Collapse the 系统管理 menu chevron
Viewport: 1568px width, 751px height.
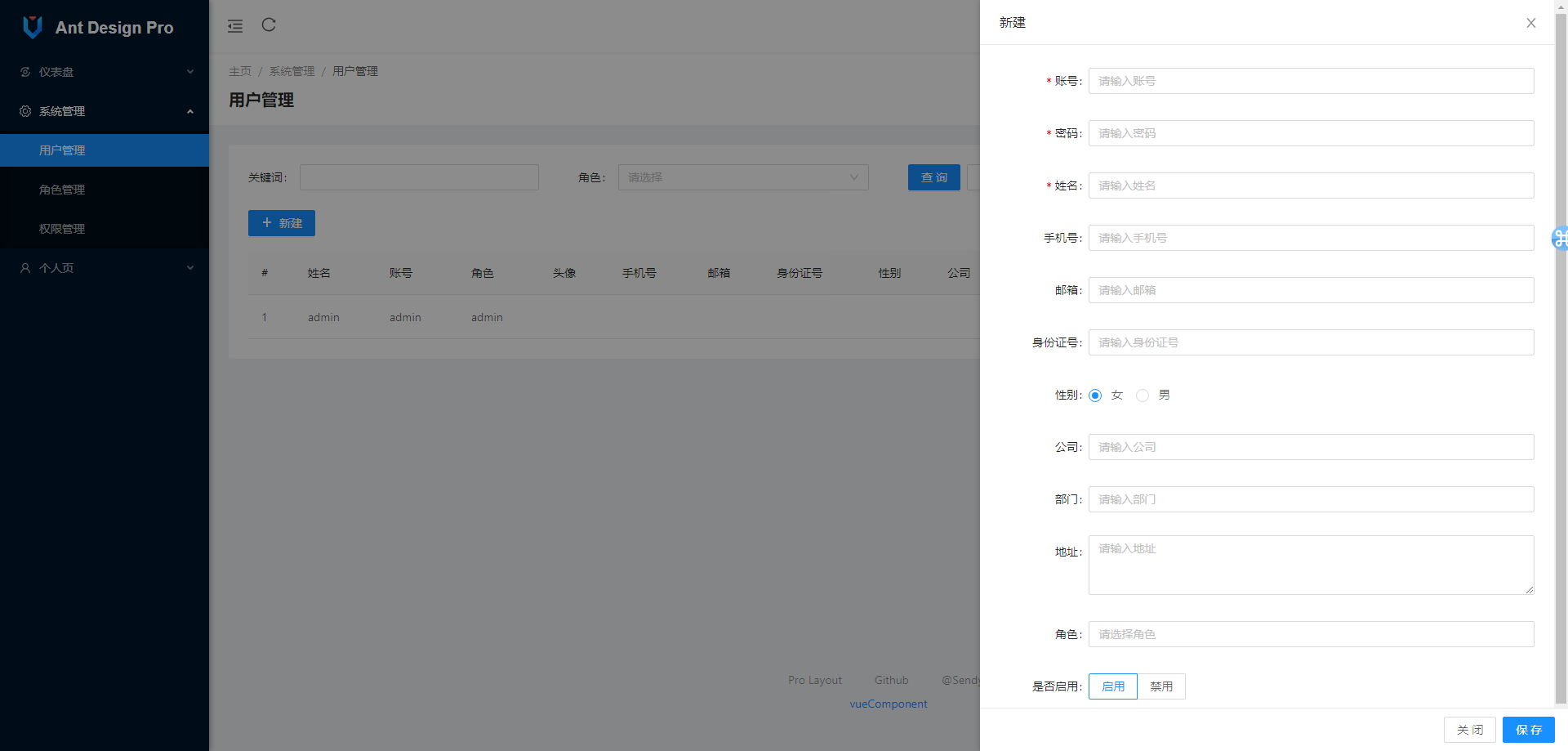click(x=190, y=111)
